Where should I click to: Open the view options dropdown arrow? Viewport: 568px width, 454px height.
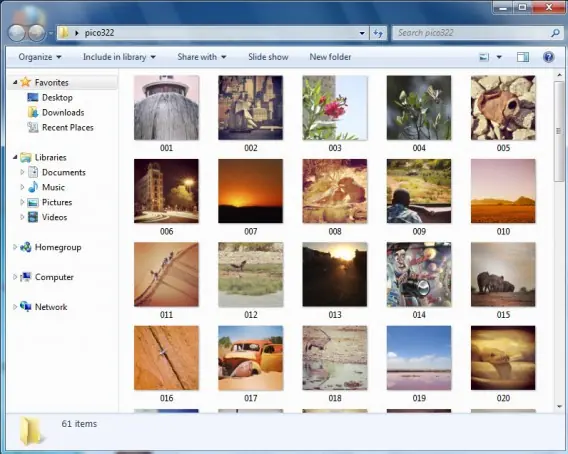(499, 57)
